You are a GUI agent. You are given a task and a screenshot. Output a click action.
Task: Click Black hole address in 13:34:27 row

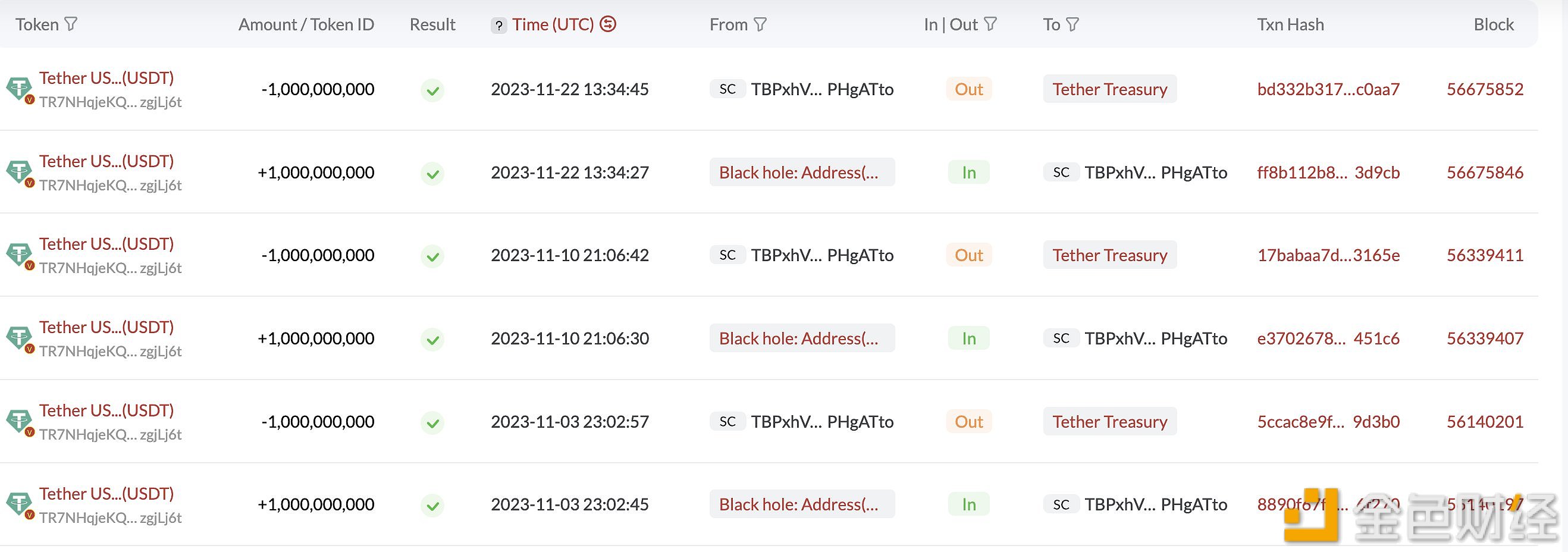click(x=802, y=172)
